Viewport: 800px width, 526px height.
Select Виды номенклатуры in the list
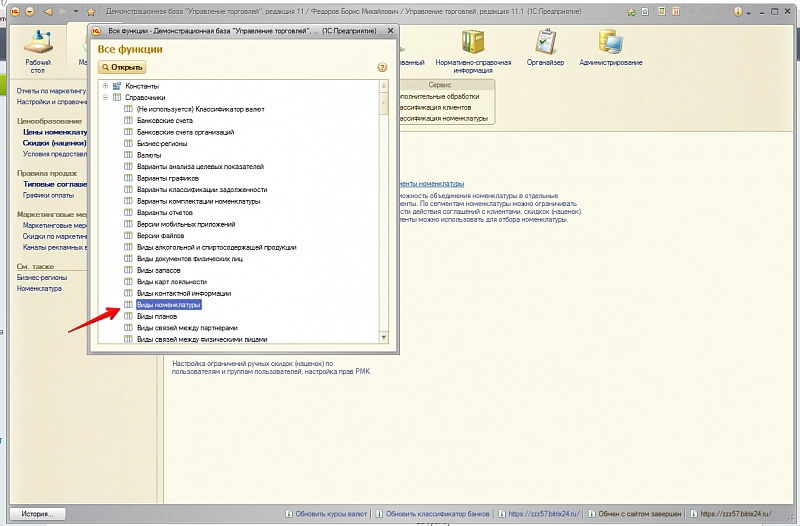[x=168, y=304]
